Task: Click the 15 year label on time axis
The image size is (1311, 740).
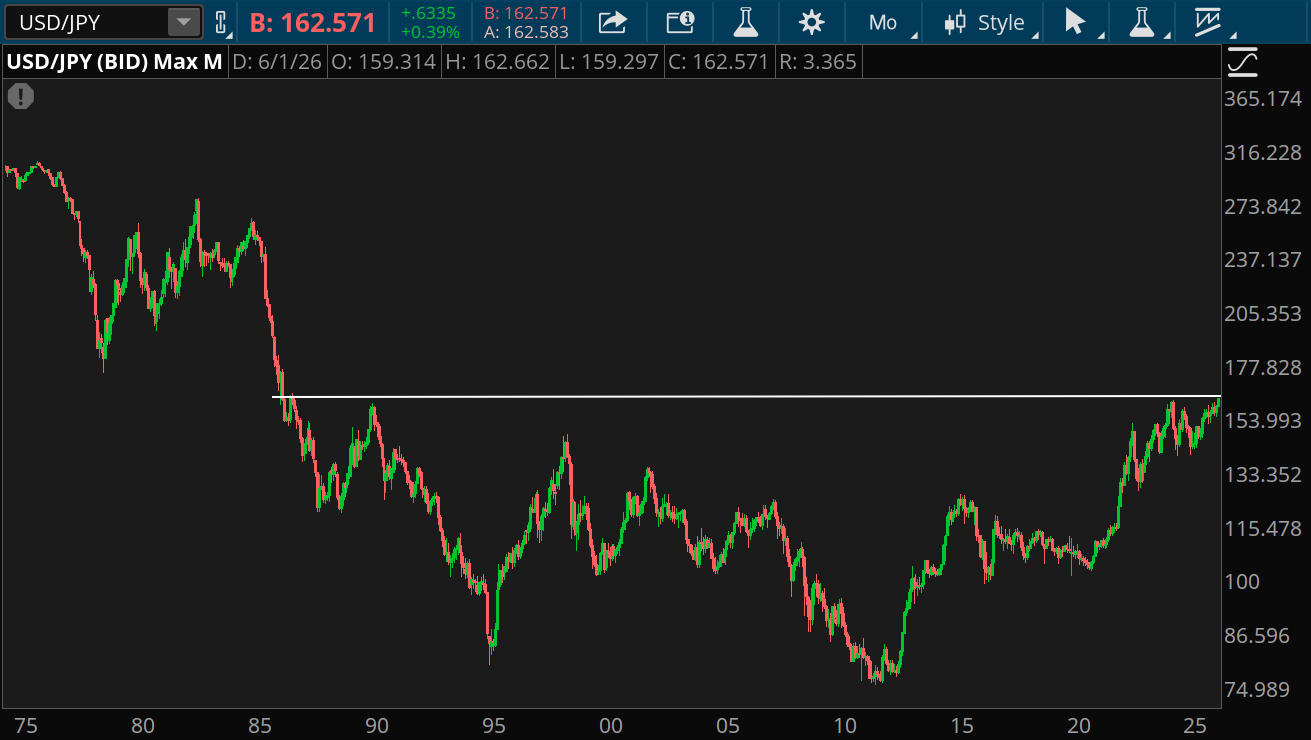Action: [x=962, y=726]
